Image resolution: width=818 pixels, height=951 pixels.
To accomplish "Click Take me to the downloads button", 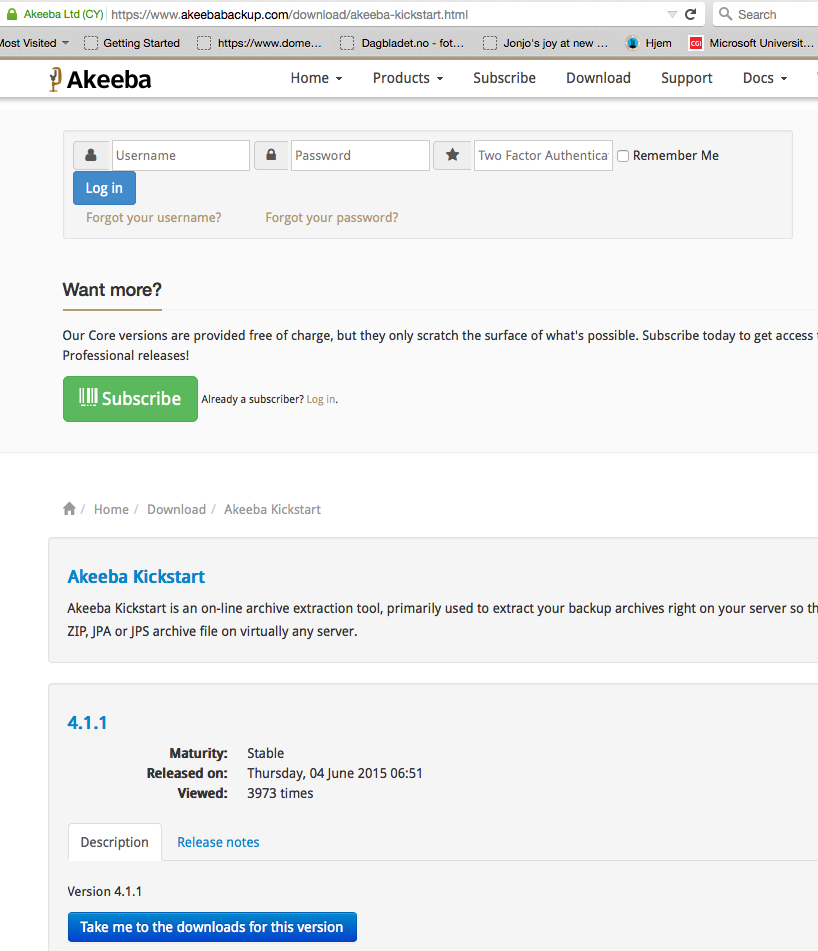I will pyautogui.click(x=212, y=927).
